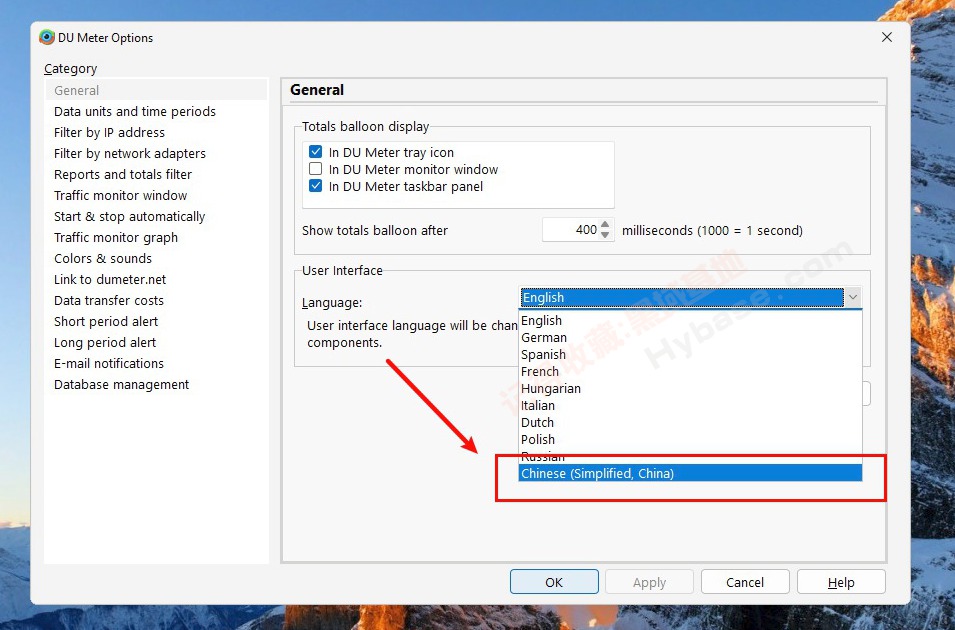Click the DU Meter app icon in title bar

point(47,38)
